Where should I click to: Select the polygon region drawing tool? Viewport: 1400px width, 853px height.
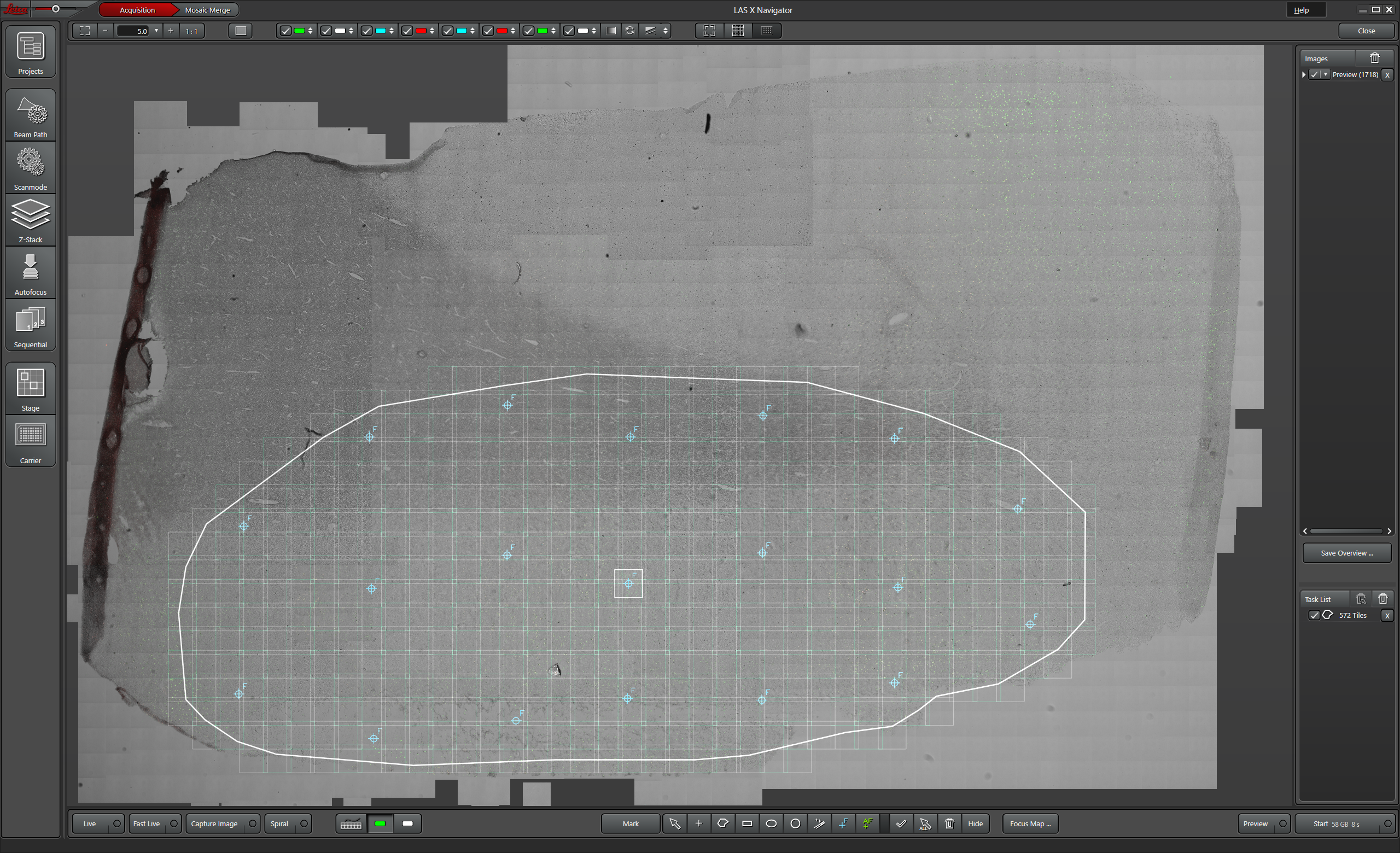tap(723, 823)
